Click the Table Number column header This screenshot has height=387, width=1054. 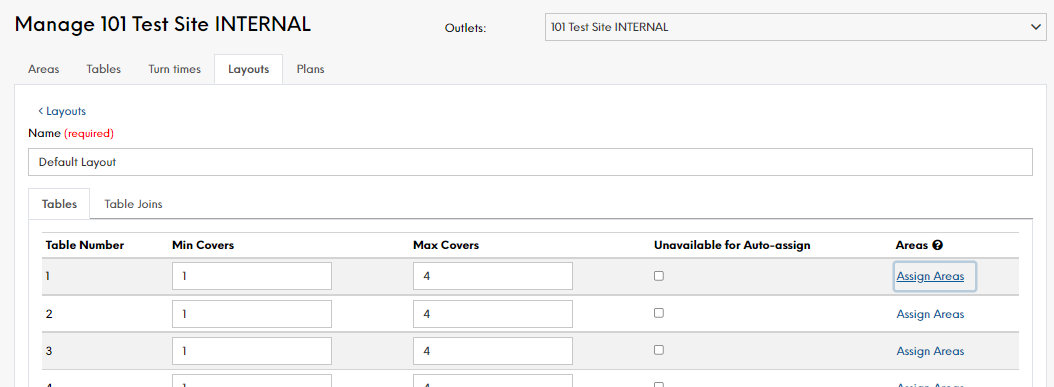(85, 245)
